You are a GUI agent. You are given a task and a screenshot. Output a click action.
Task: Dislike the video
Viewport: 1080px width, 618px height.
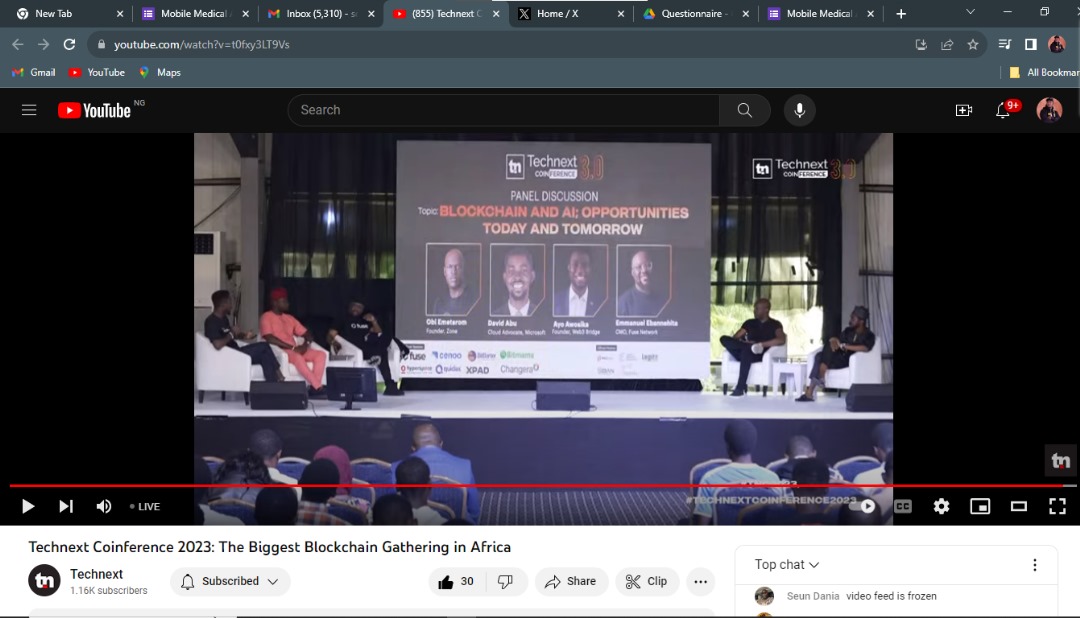506,581
